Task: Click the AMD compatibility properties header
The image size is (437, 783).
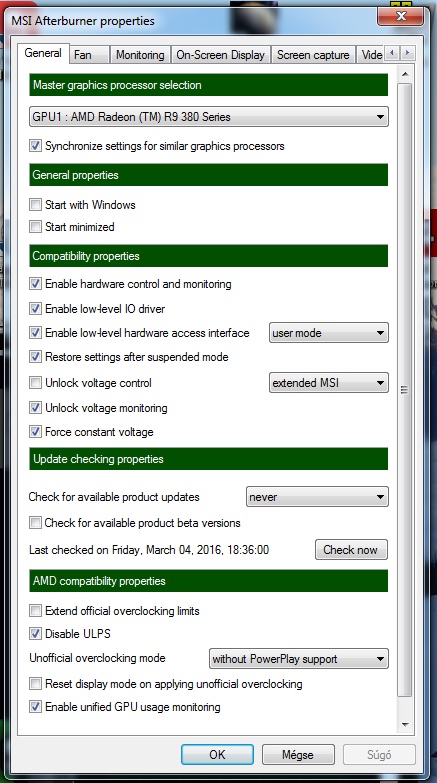Action: [209, 581]
